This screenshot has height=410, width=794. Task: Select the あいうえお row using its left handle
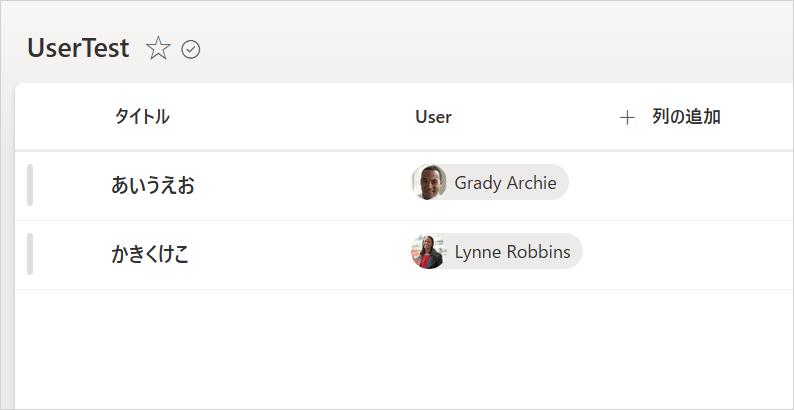pyautogui.click(x=30, y=185)
